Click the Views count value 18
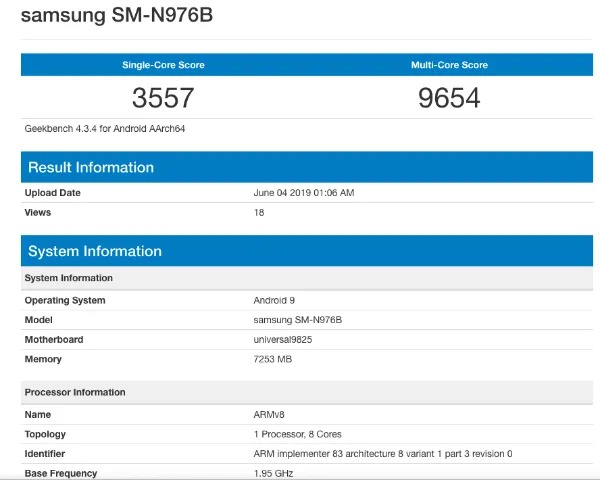Screen dimensions: 600x480 tap(259, 212)
